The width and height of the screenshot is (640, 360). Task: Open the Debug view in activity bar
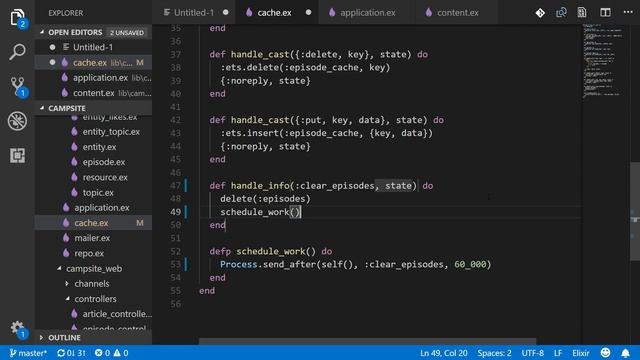coord(17,121)
